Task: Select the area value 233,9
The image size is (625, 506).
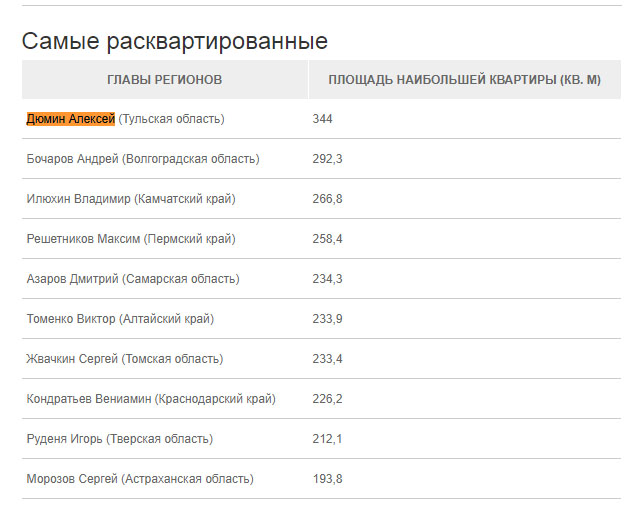Action: pyautogui.click(x=327, y=319)
